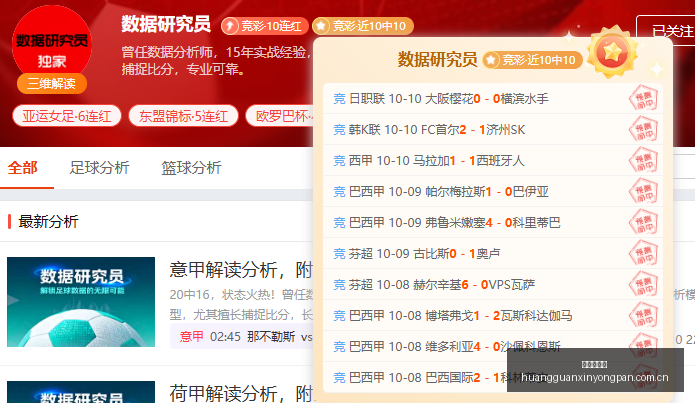695x403 pixels.
Task: Click 竞 lottery icon on 维多利亚 row
Action: pos(340,347)
